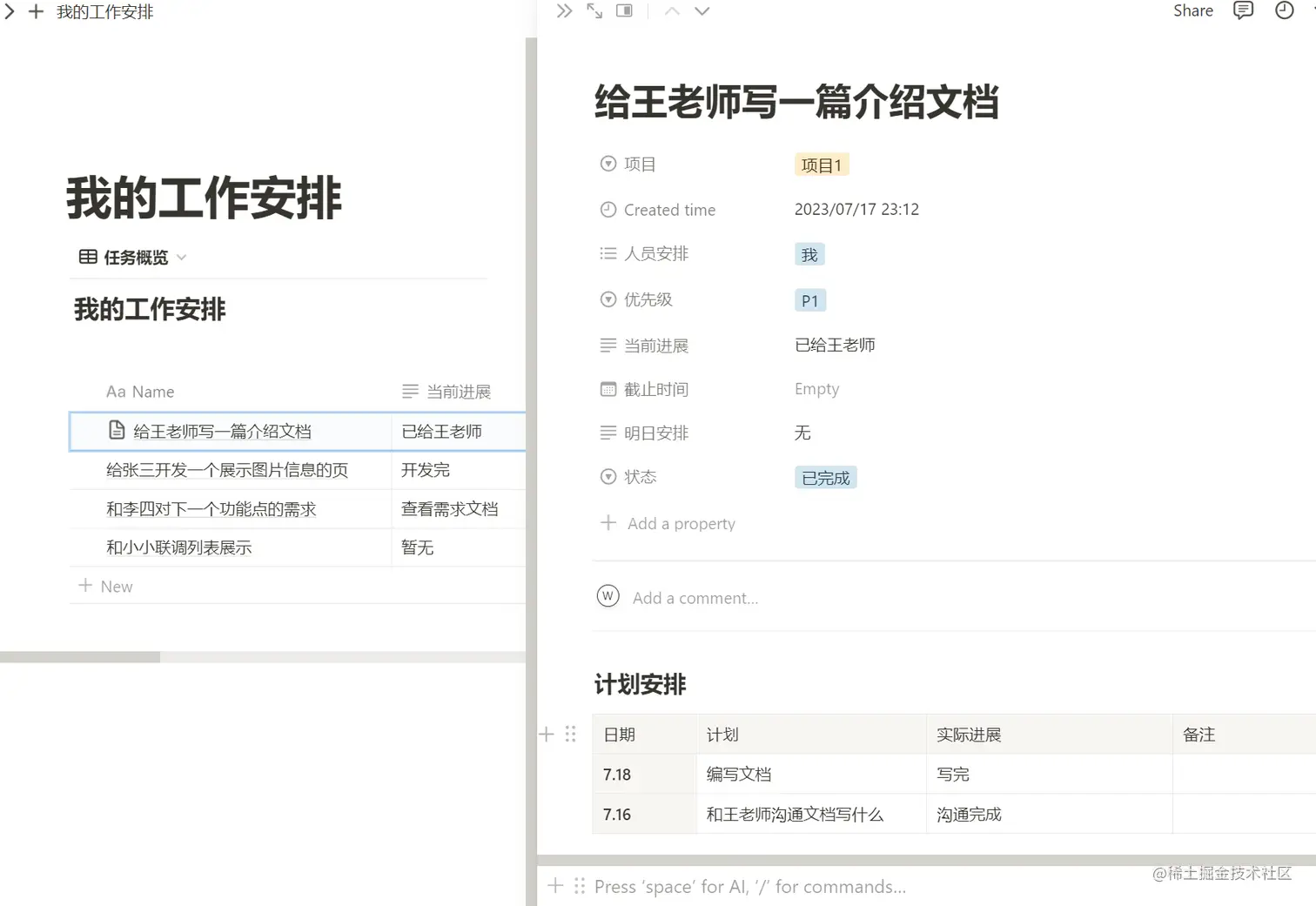Close the side peek with double-chevron icon
Screen dimensions: 1316x906
coord(564,11)
